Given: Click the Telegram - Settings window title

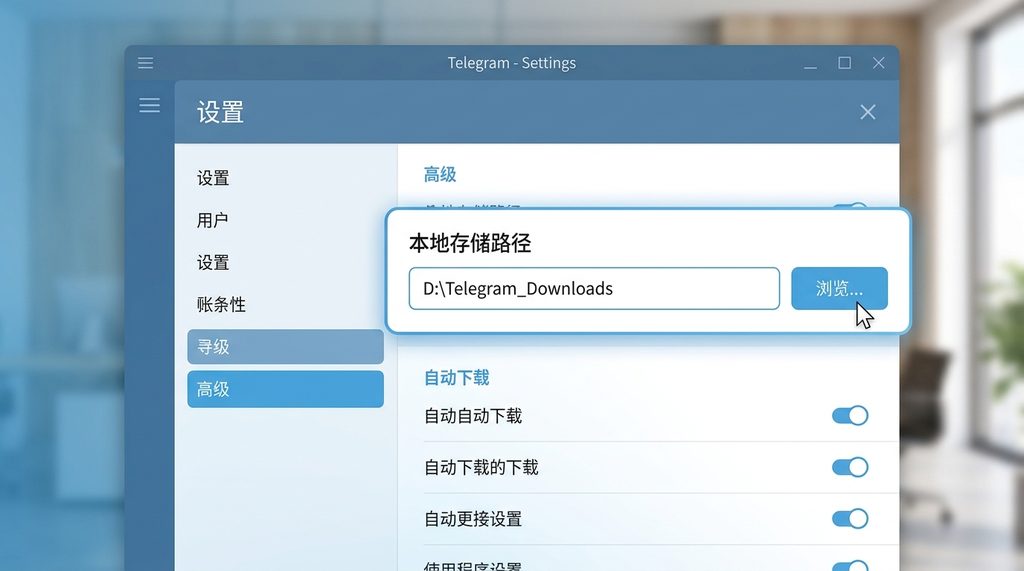Looking at the screenshot, I should pyautogui.click(x=511, y=63).
